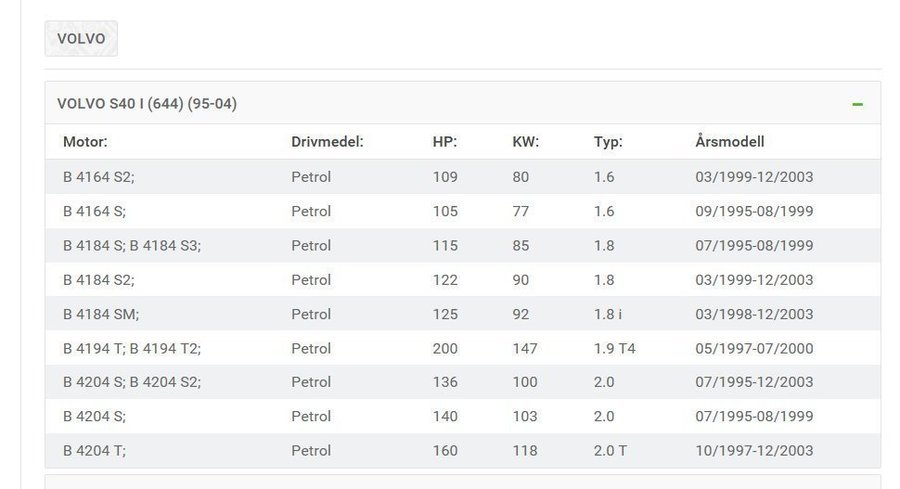Click the B 4204 T engine cell
This screenshot has height=489, width=900.
click(x=94, y=451)
